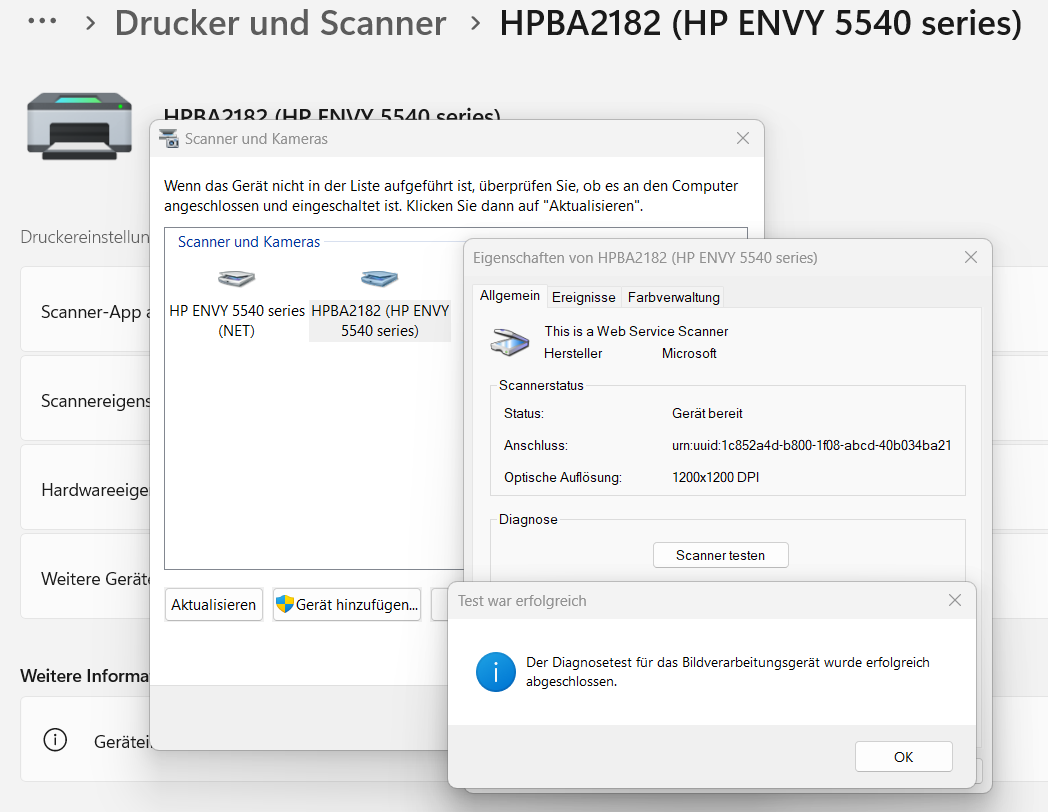Open the Scanner-App settings row

(x=85, y=309)
